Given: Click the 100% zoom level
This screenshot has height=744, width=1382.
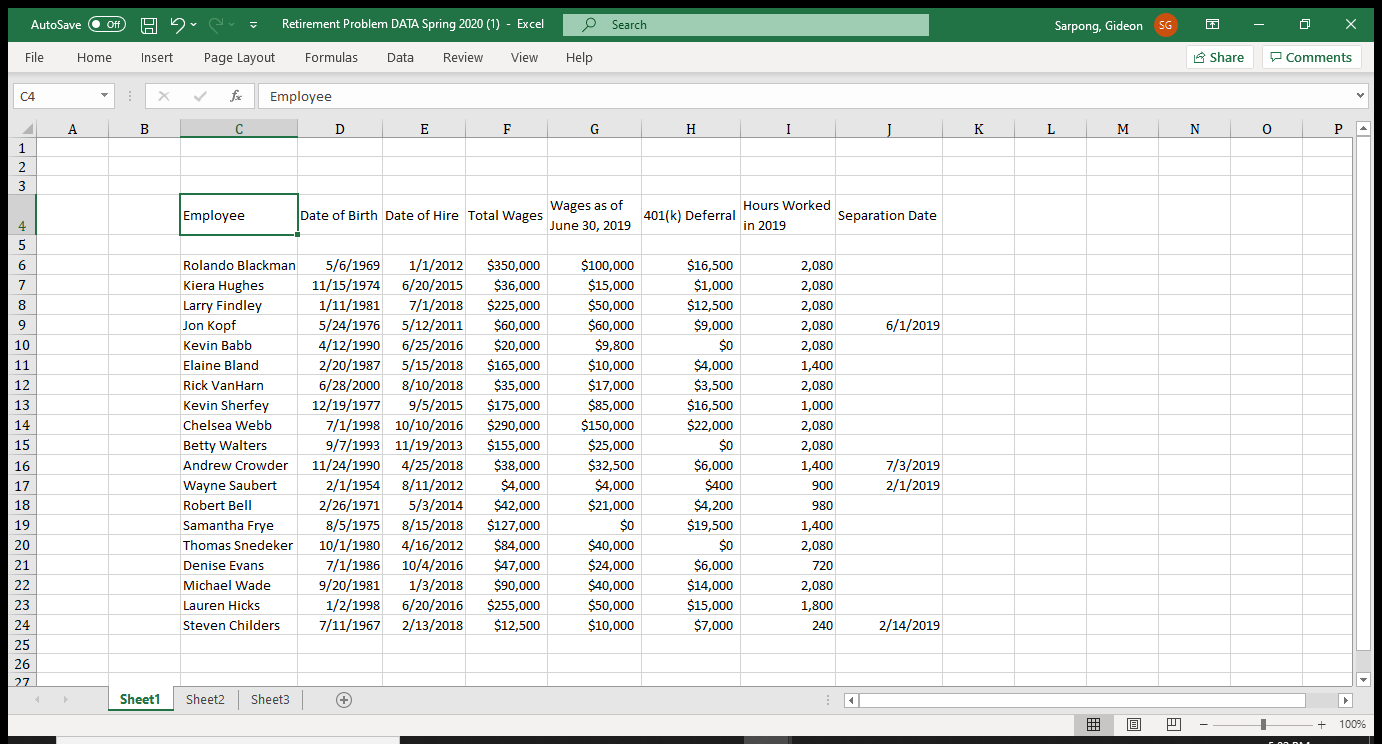Looking at the screenshot, I should pyautogui.click(x=1352, y=724).
